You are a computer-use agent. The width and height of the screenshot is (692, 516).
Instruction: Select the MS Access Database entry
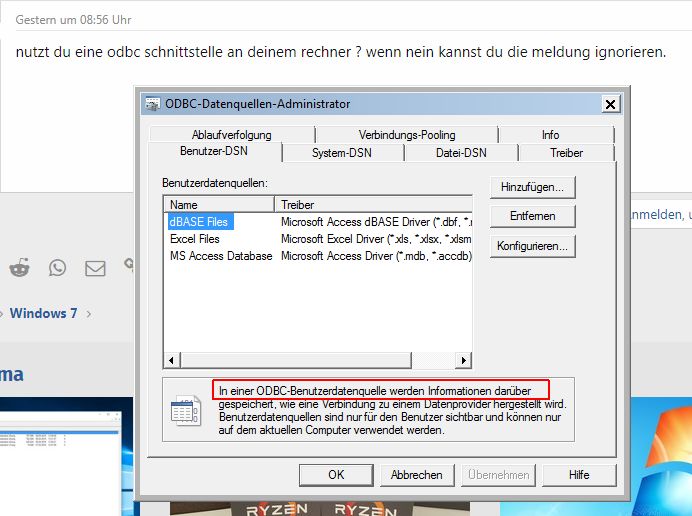pos(221,256)
